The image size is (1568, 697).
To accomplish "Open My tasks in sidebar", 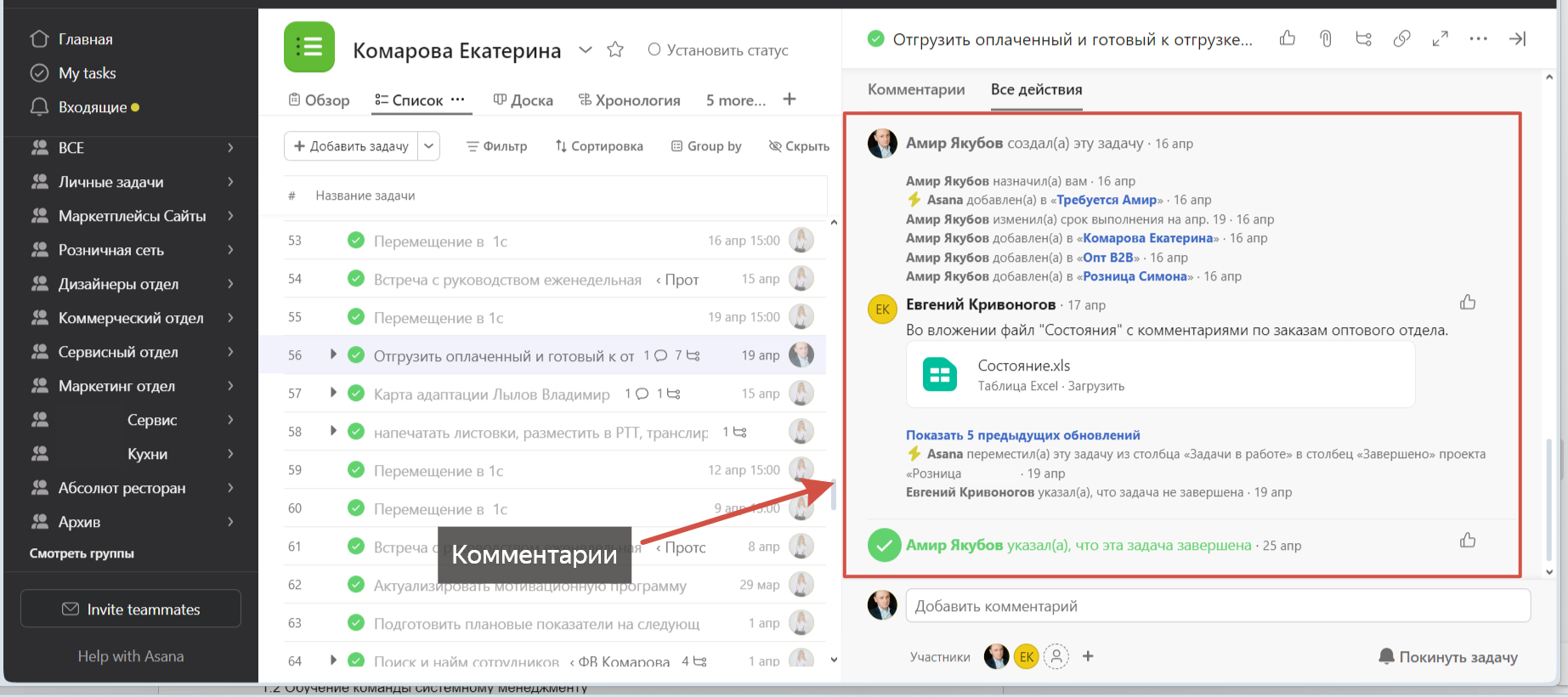I will pos(87,73).
